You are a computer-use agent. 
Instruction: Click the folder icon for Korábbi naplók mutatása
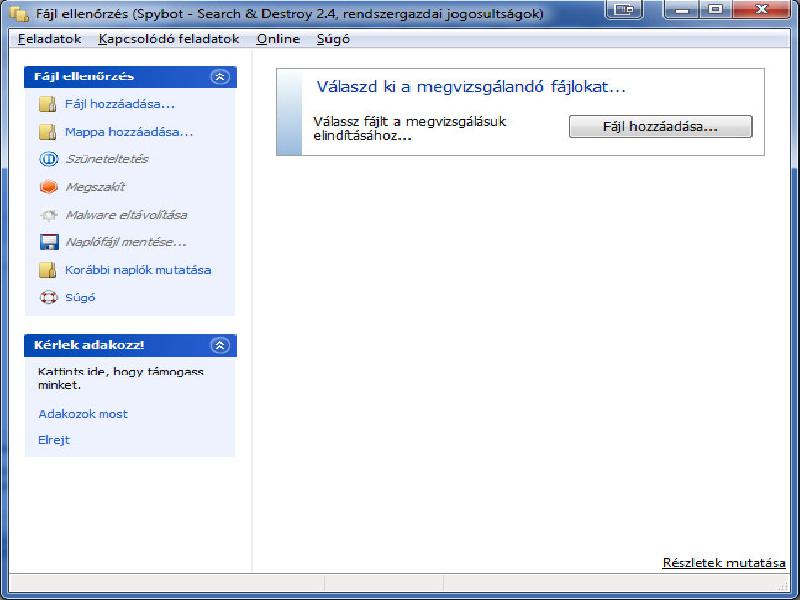point(47,270)
